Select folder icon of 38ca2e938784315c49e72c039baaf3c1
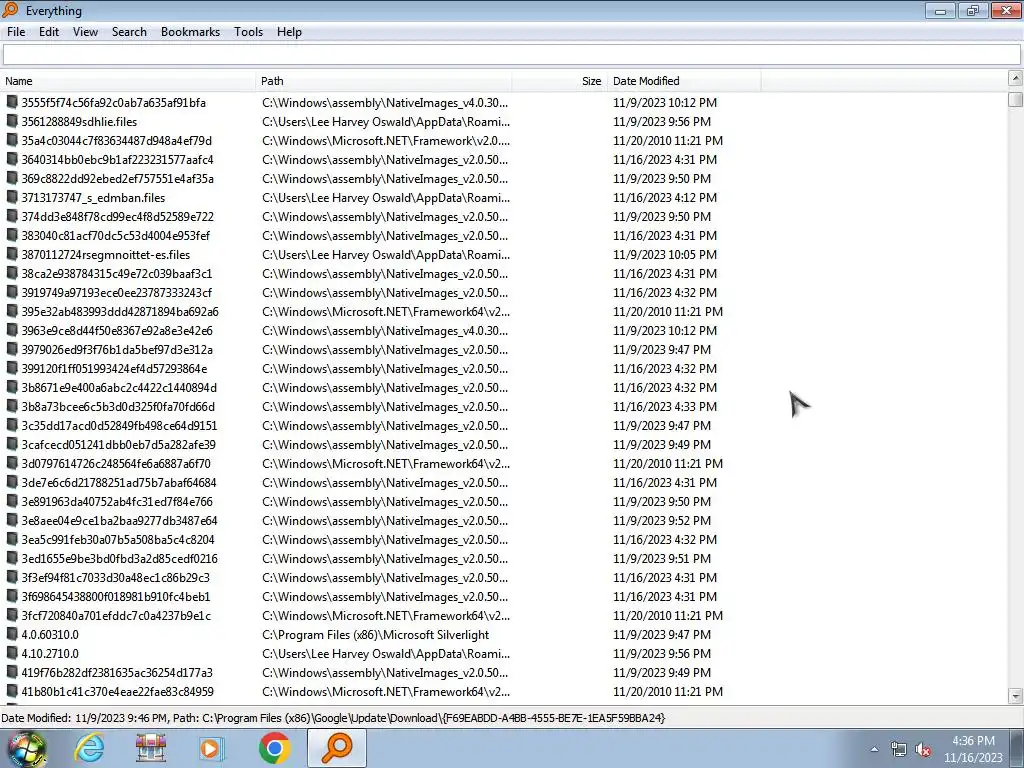This screenshot has width=1024, height=768. [x=12, y=273]
